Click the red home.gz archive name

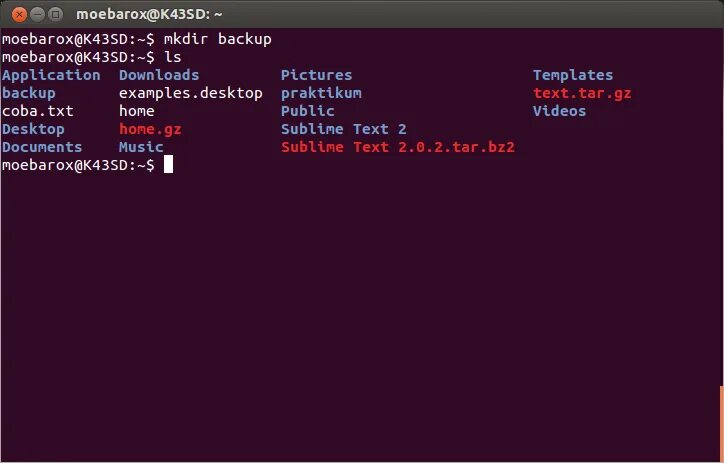150,129
